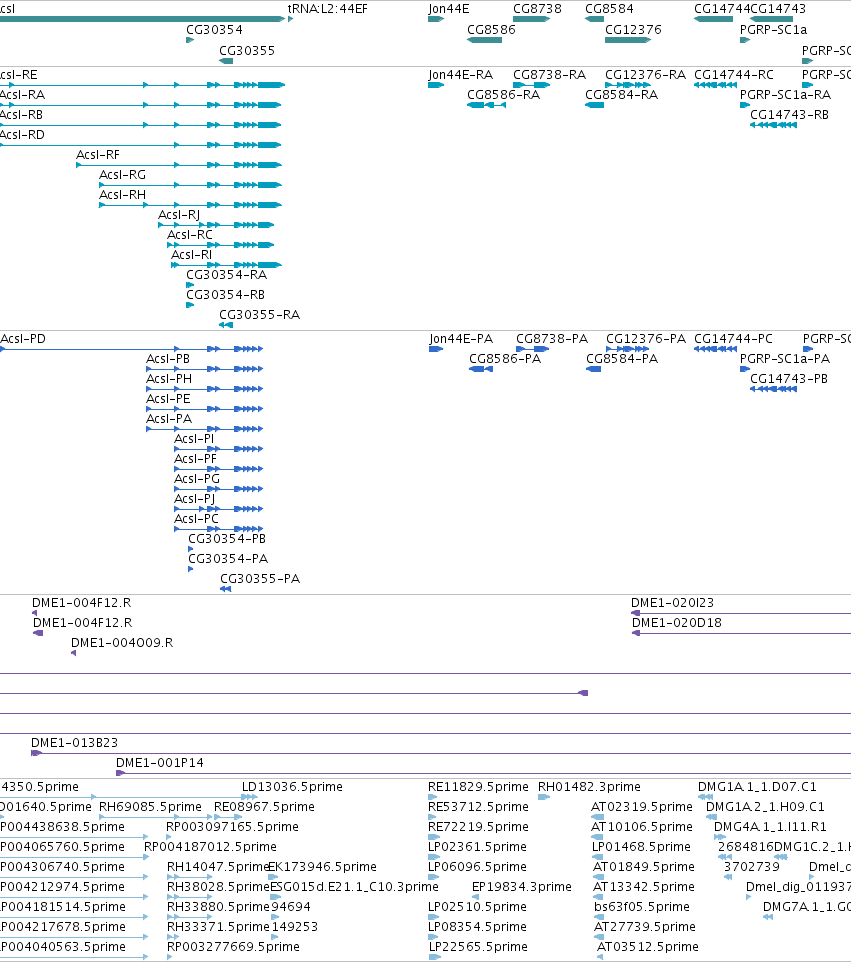Select the CG12376-PA protein label
The image size is (851, 962).
click(645, 339)
